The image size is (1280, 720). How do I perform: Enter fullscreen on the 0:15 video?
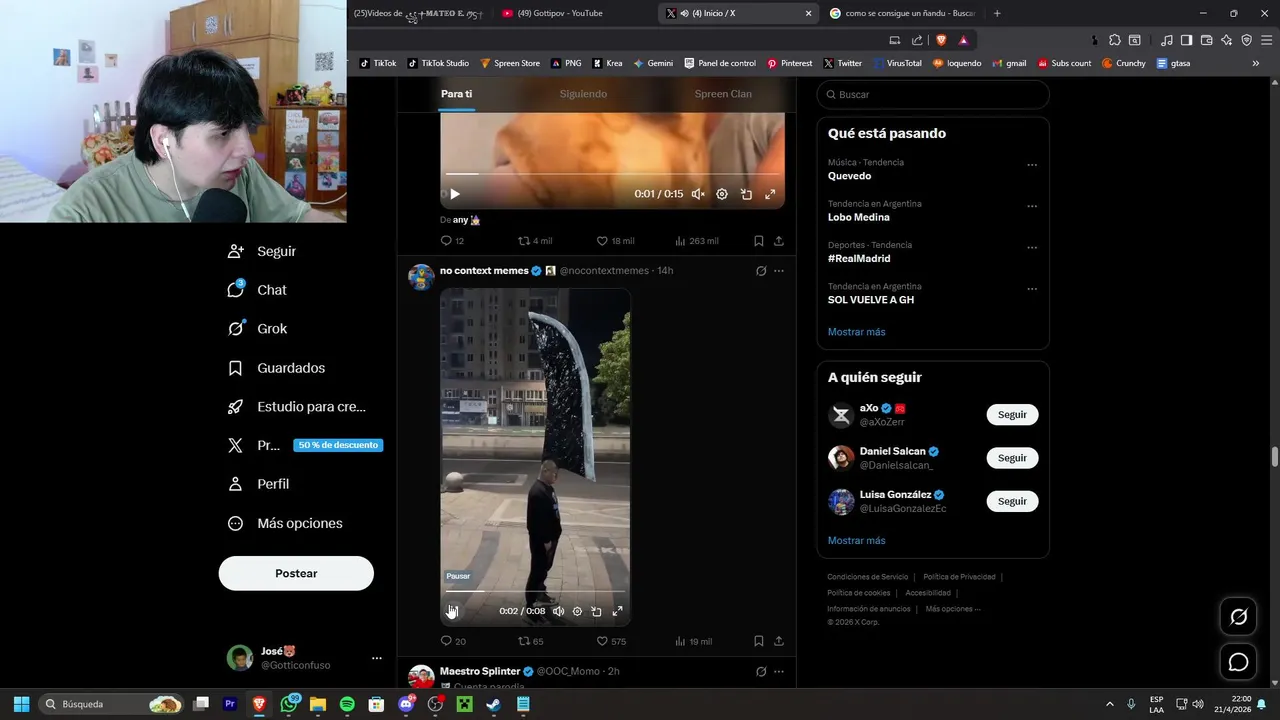770,194
